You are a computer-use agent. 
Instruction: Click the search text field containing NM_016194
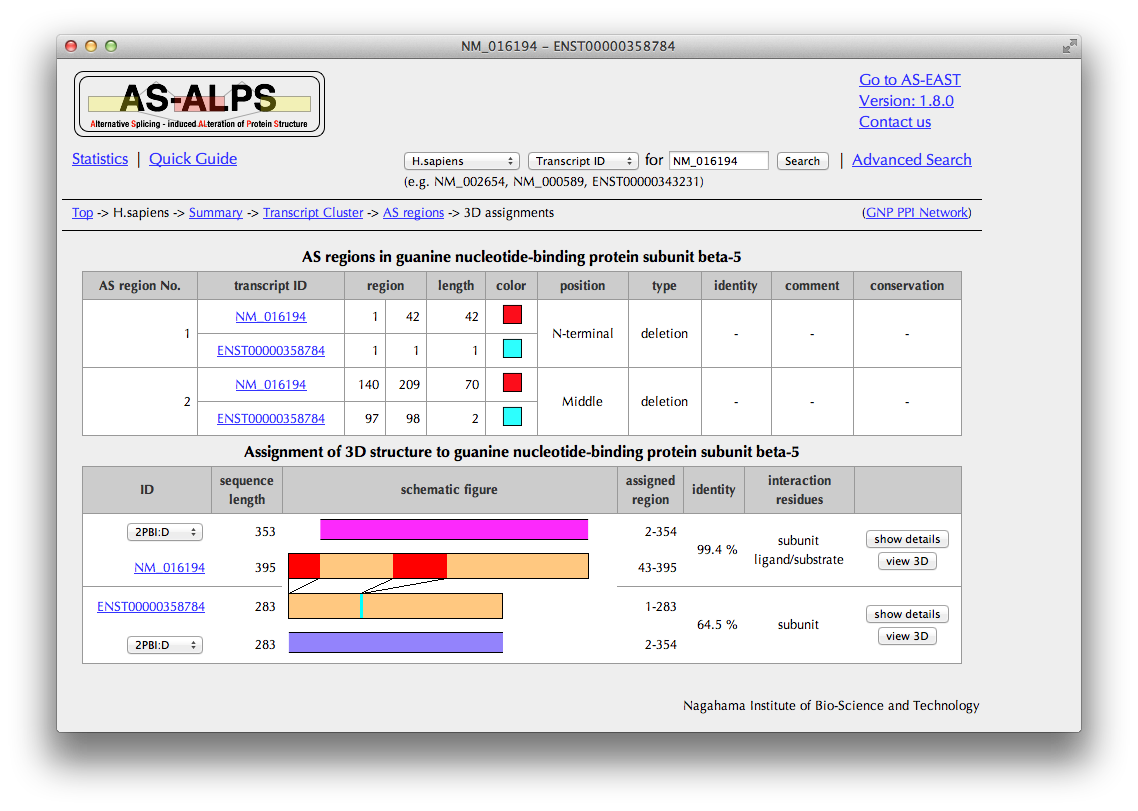tap(718, 161)
